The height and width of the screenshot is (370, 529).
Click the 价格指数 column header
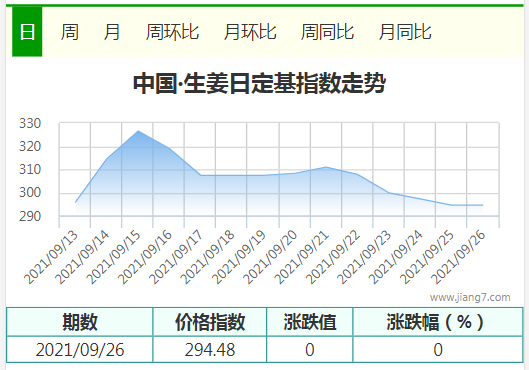210,322
